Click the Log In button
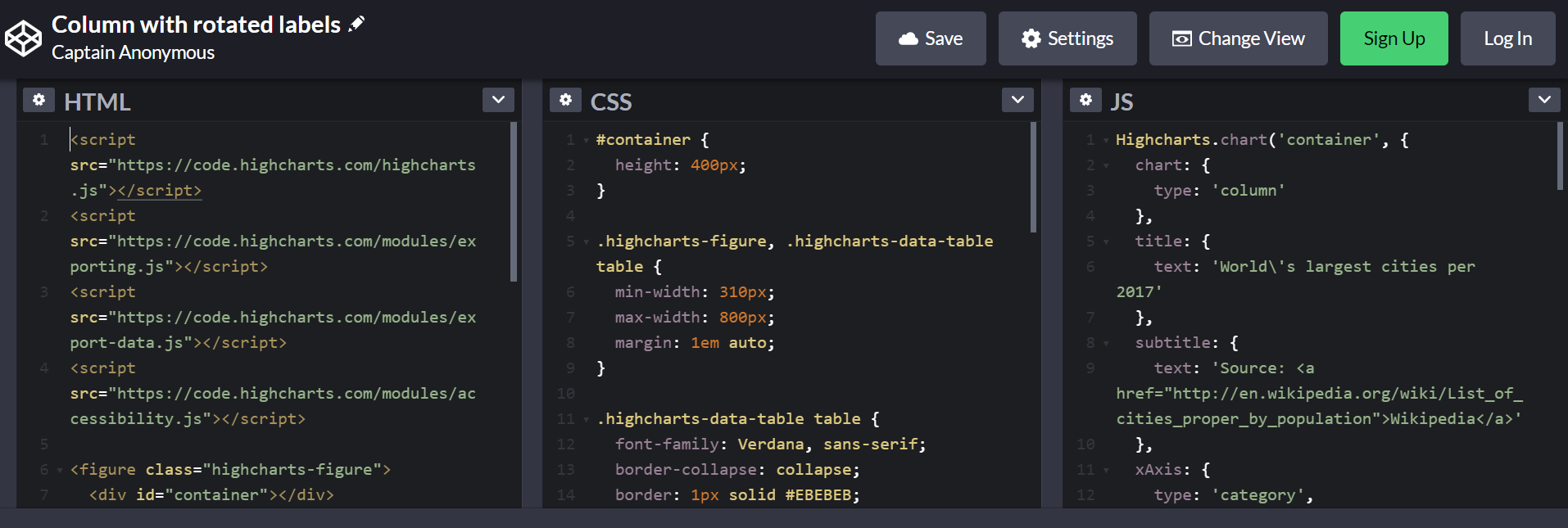 [x=1508, y=38]
